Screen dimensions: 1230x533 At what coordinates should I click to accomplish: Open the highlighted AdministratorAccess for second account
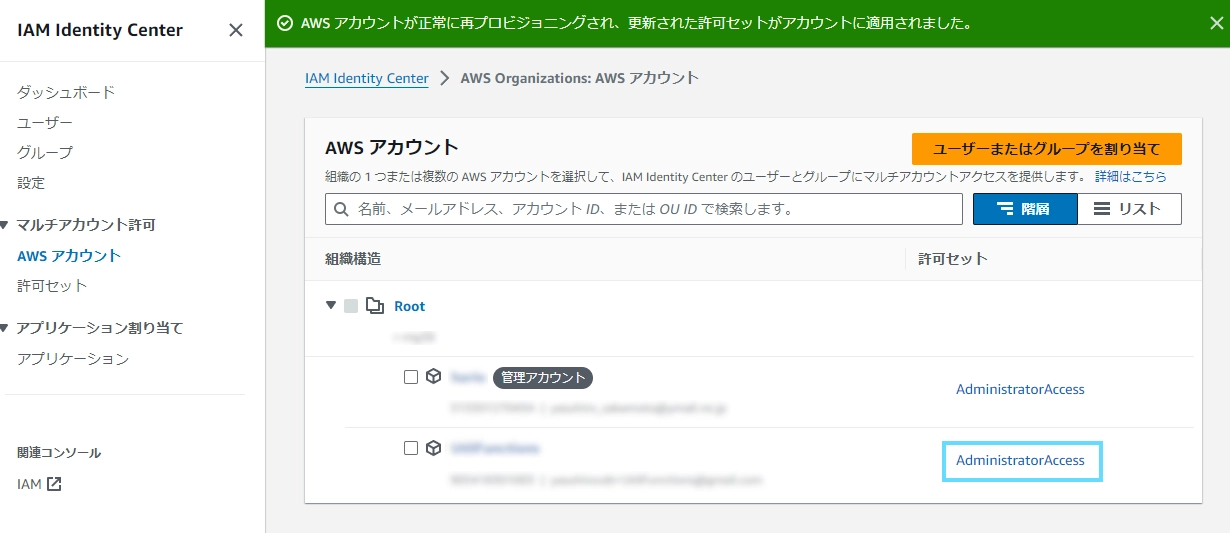(x=1020, y=460)
